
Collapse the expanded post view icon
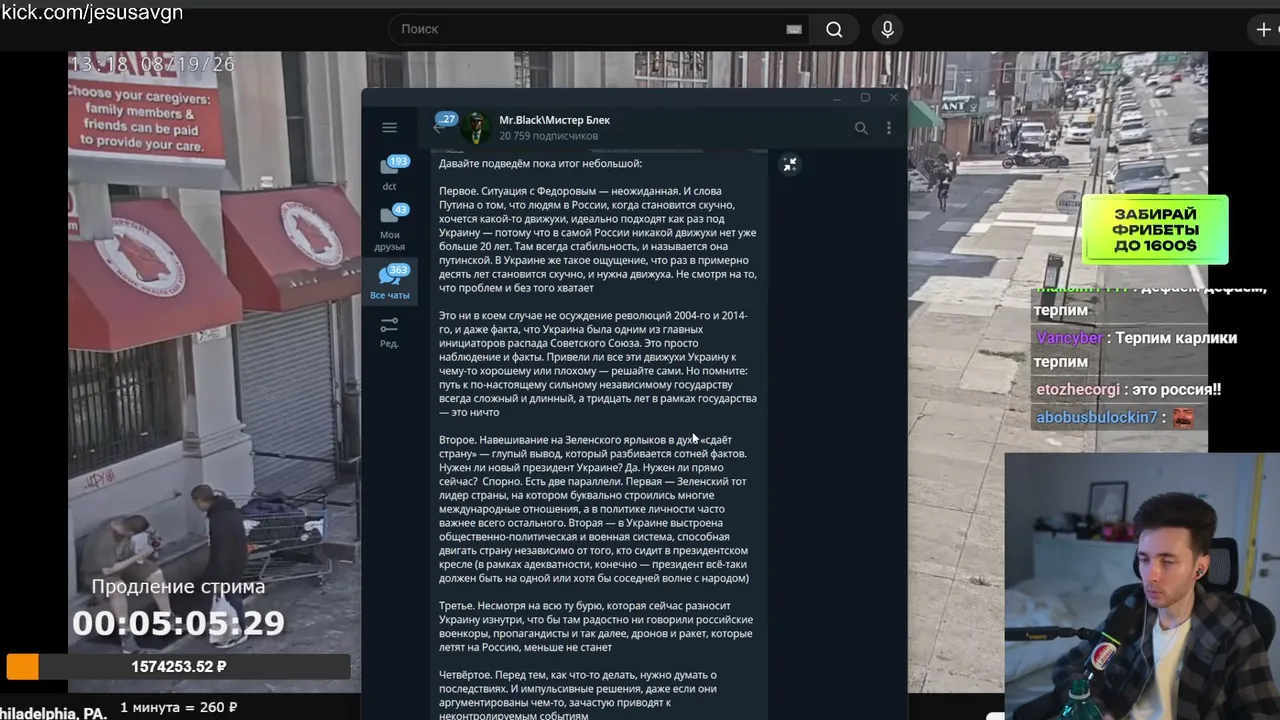coord(790,165)
